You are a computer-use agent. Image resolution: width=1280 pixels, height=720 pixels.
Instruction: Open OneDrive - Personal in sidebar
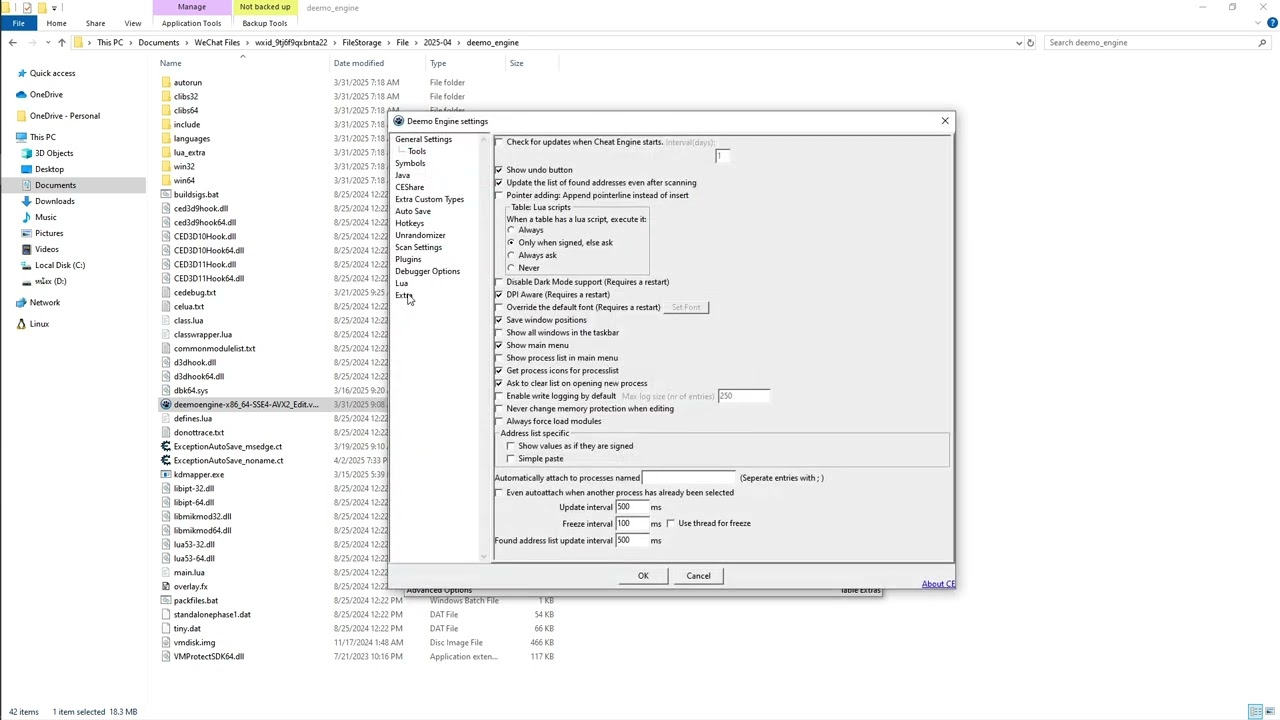[x=65, y=115]
